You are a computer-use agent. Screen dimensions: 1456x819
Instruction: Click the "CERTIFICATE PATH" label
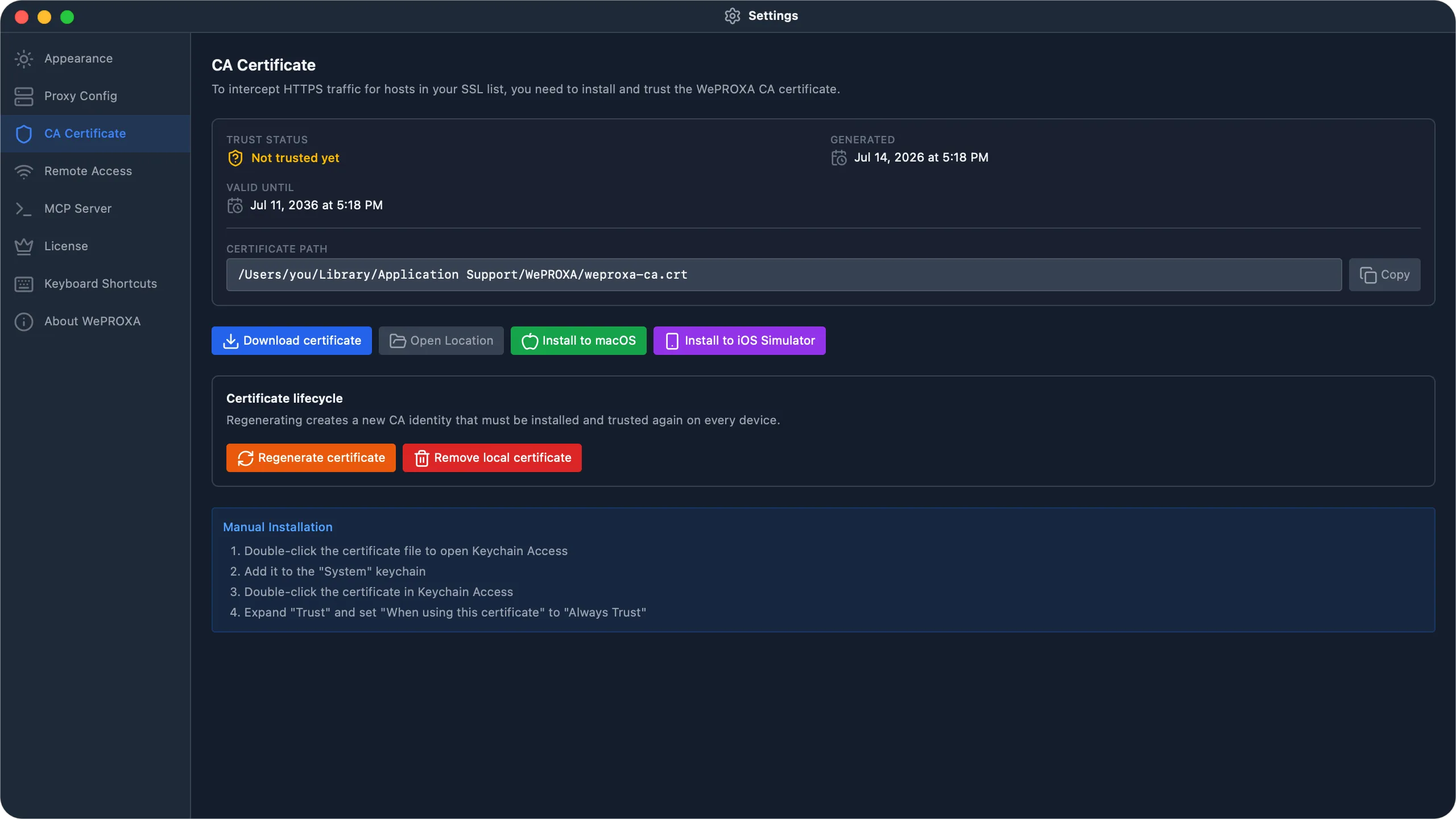pyautogui.click(x=276, y=249)
